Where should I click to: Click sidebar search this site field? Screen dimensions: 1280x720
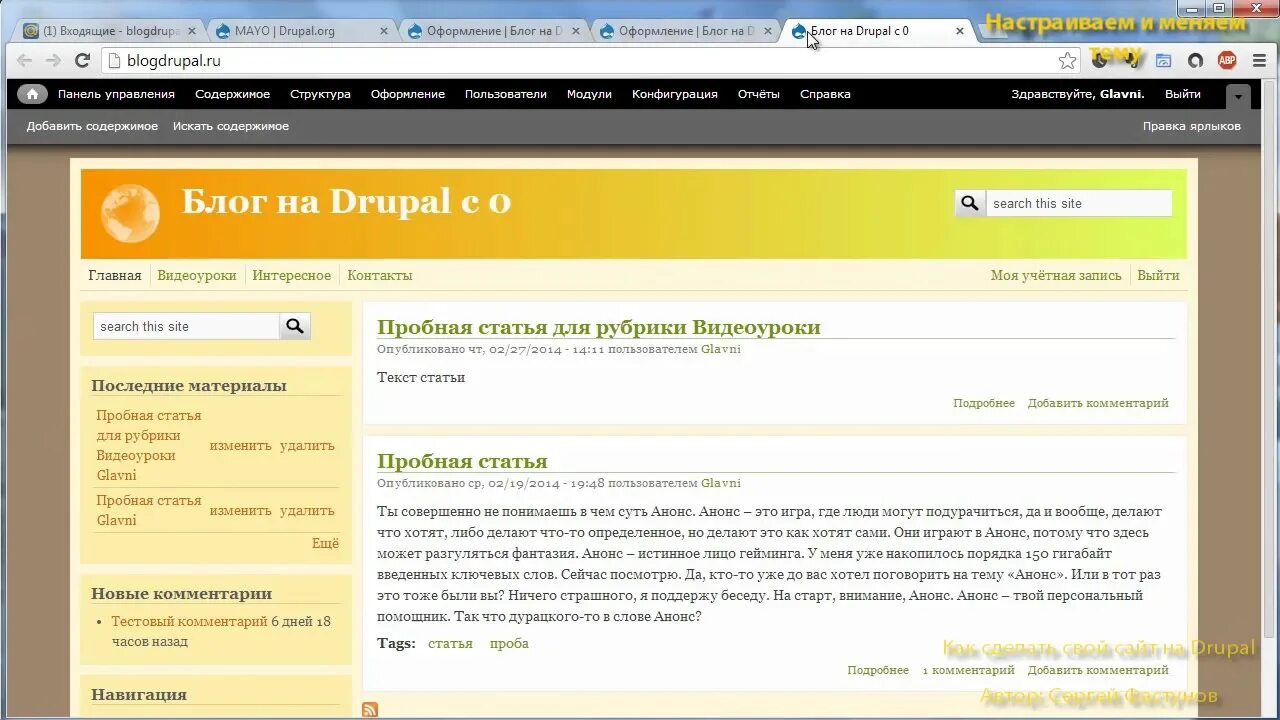pos(186,326)
